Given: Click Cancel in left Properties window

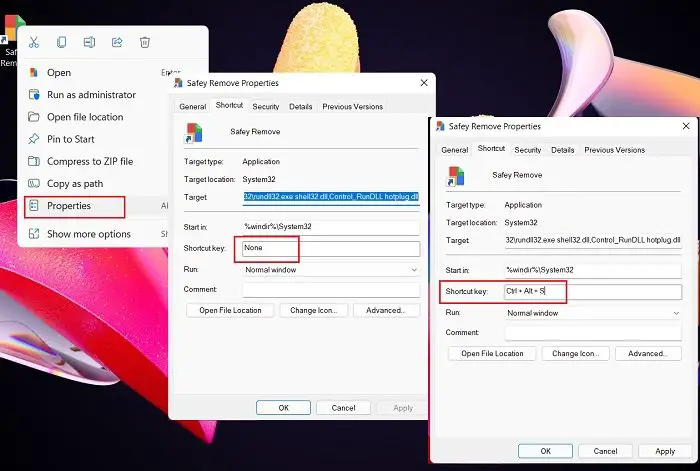Looking at the screenshot, I should pos(343,408).
